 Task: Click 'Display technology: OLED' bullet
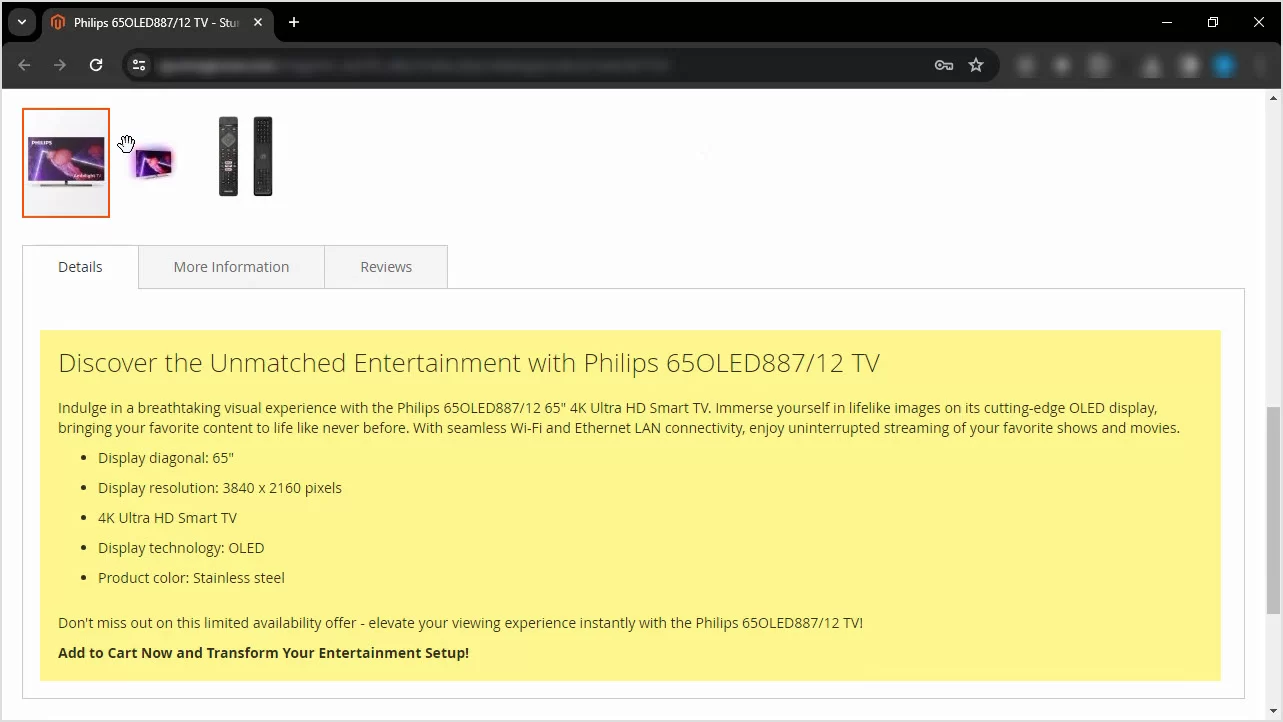point(181,548)
